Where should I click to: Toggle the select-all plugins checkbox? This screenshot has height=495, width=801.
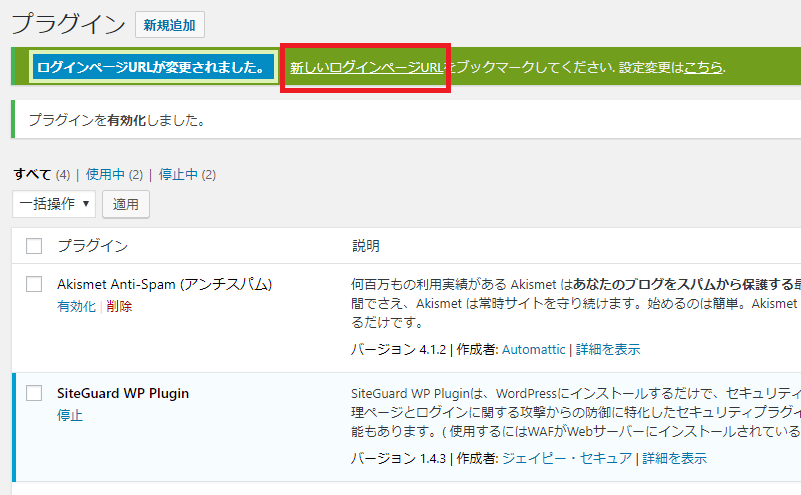tap(34, 246)
